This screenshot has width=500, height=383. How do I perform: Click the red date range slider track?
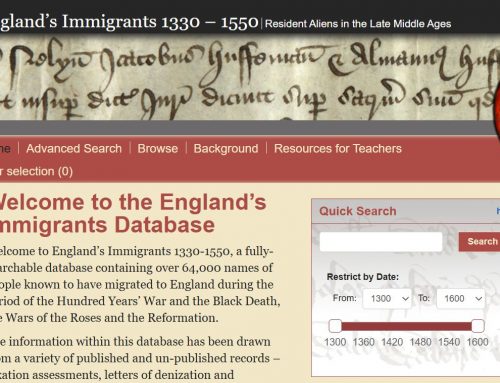coord(406,326)
